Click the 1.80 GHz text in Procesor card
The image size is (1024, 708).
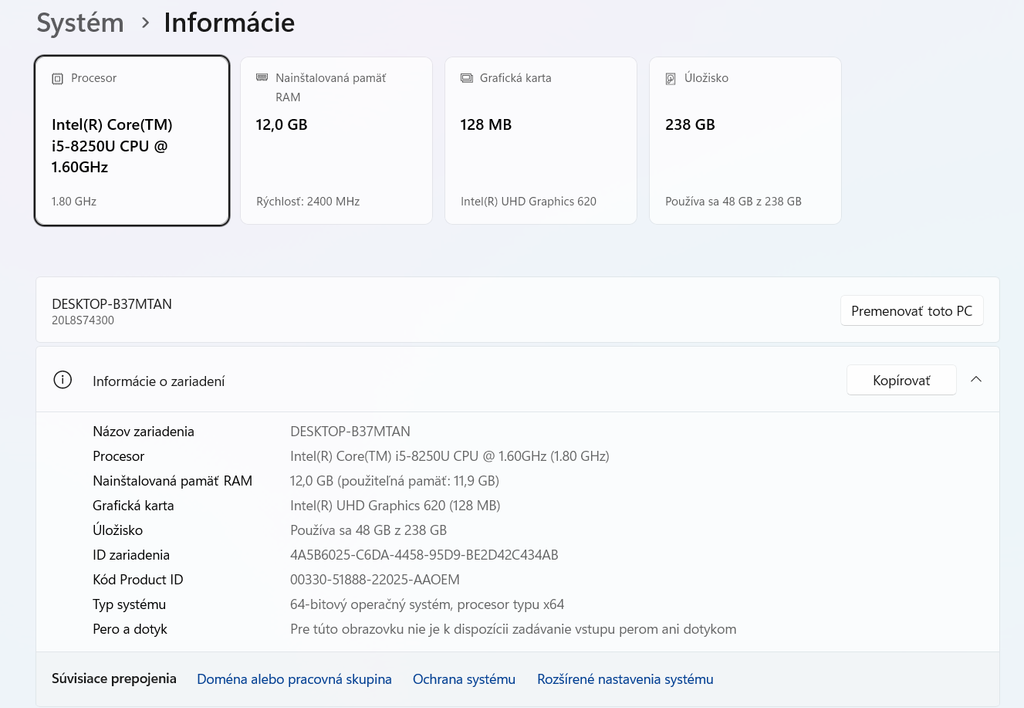click(74, 202)
